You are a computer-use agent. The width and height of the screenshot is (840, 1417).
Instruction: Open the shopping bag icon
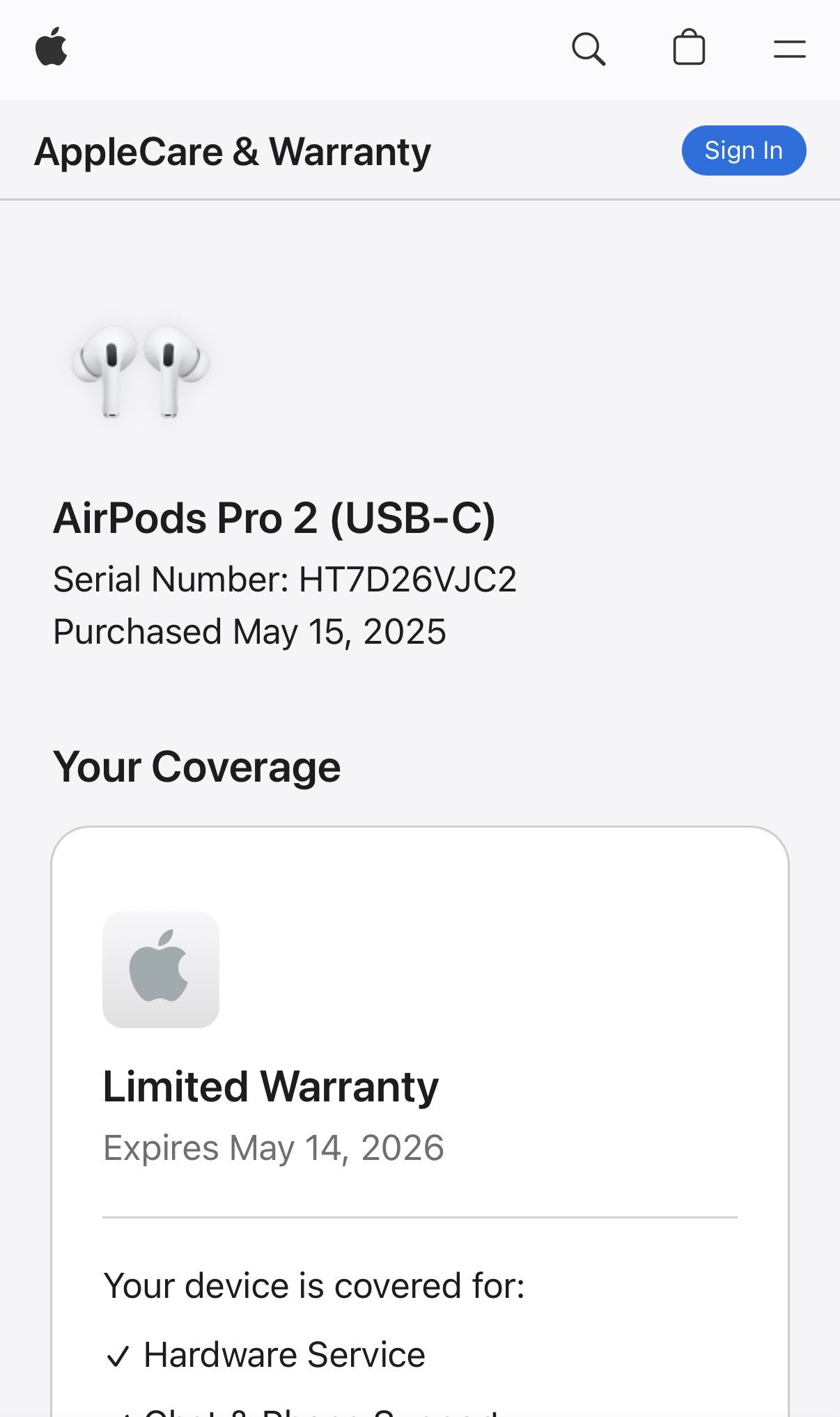point(689,48)
